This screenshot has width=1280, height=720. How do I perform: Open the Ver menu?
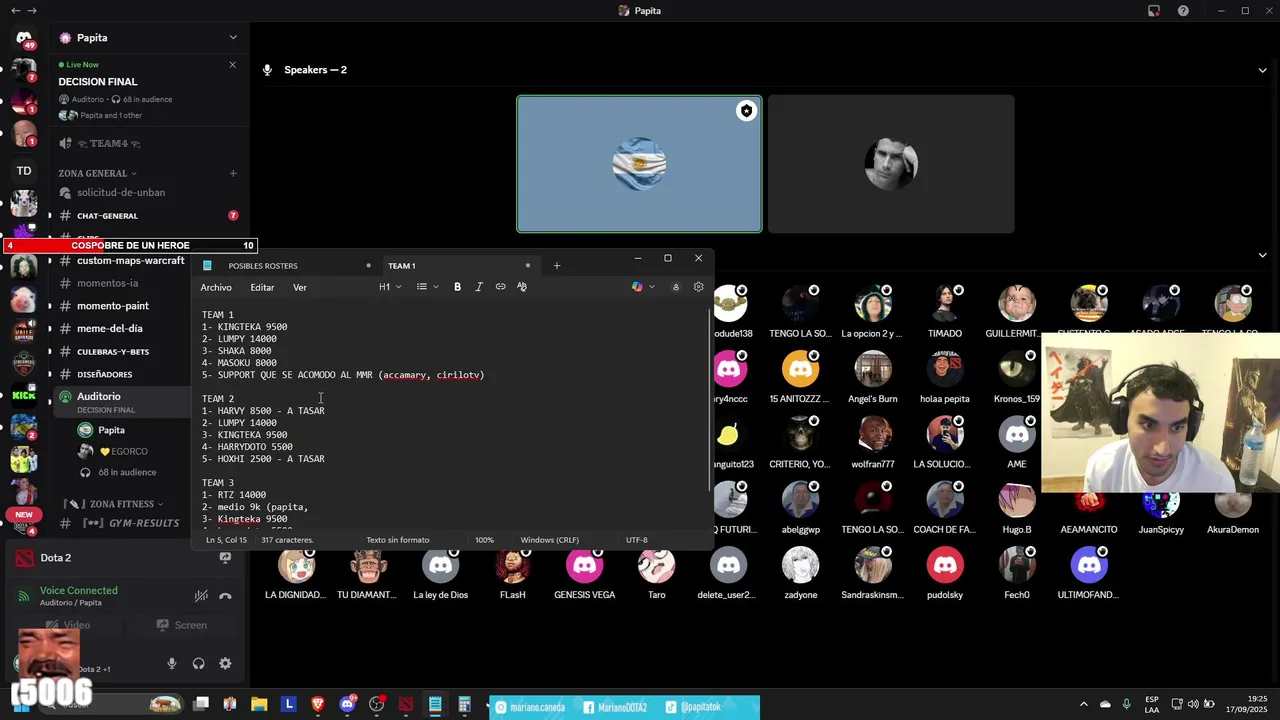click(x=299, y=287)
